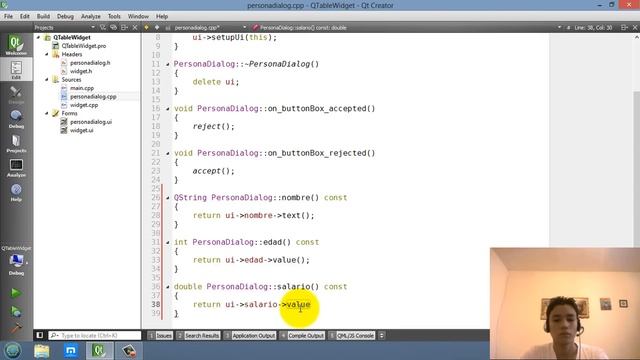Select widget.h header file

(81, 71)
